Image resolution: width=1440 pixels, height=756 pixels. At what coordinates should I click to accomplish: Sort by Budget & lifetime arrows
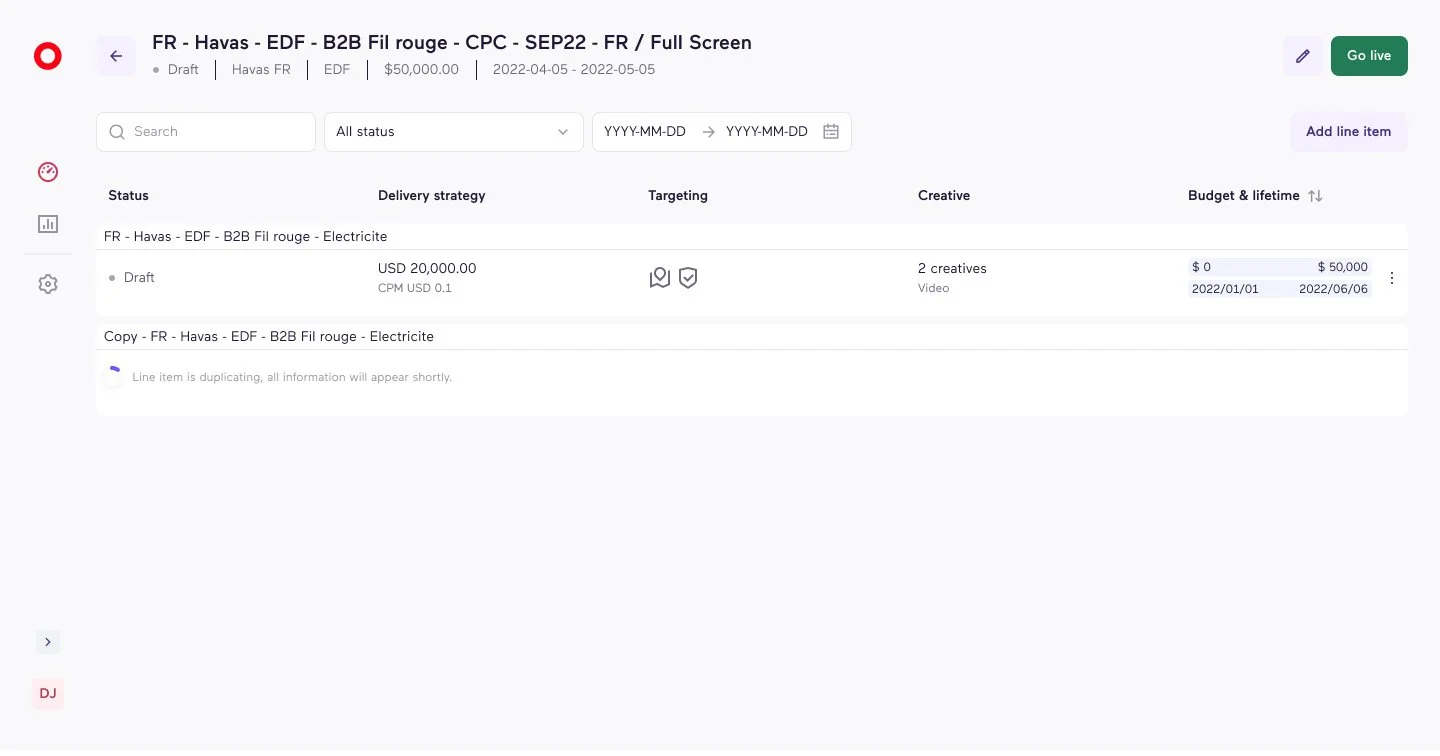(1315, 196)
